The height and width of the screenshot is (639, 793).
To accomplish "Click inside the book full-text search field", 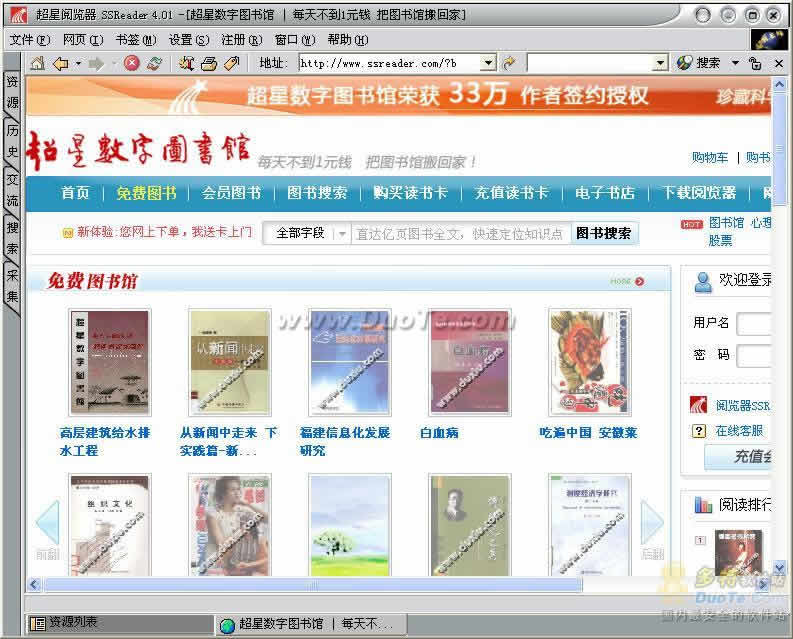I will pos(460,234).
